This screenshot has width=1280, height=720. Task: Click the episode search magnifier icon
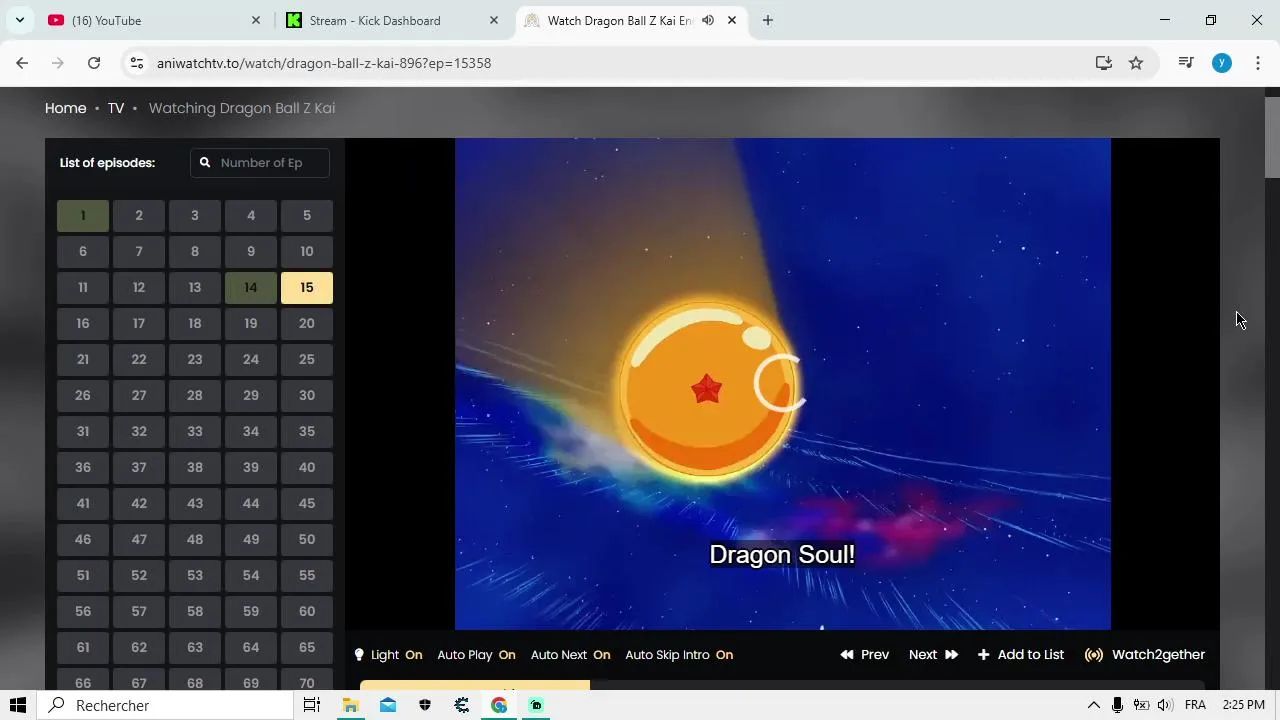205,163
